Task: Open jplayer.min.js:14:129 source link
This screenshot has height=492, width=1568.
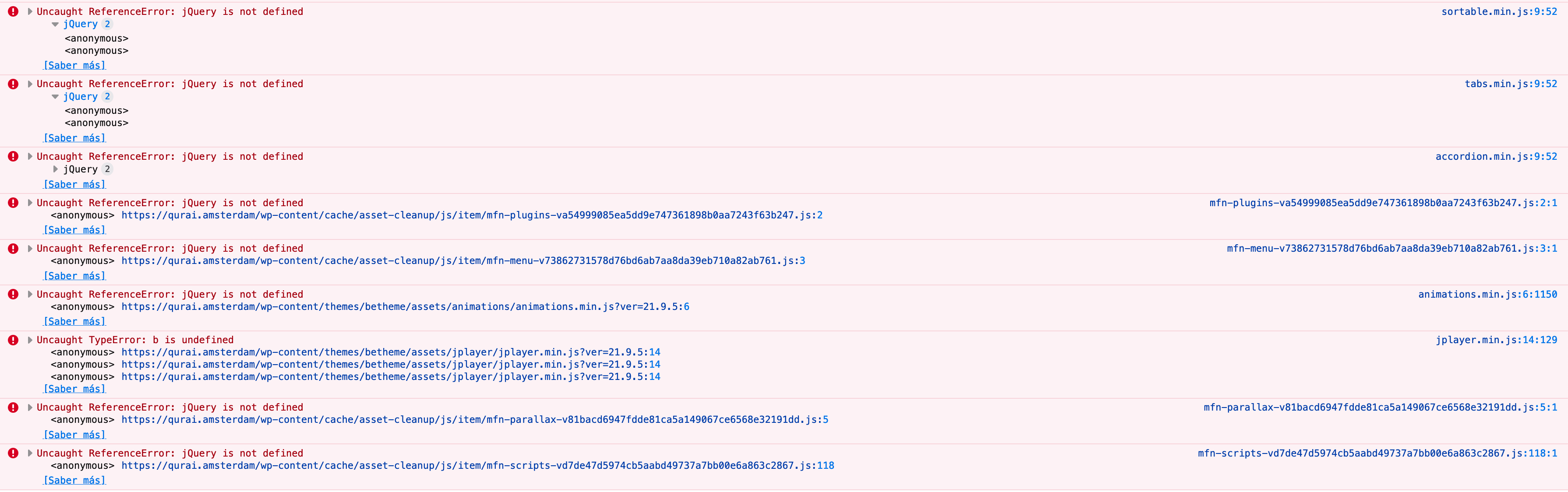Action: [1496, 340]
